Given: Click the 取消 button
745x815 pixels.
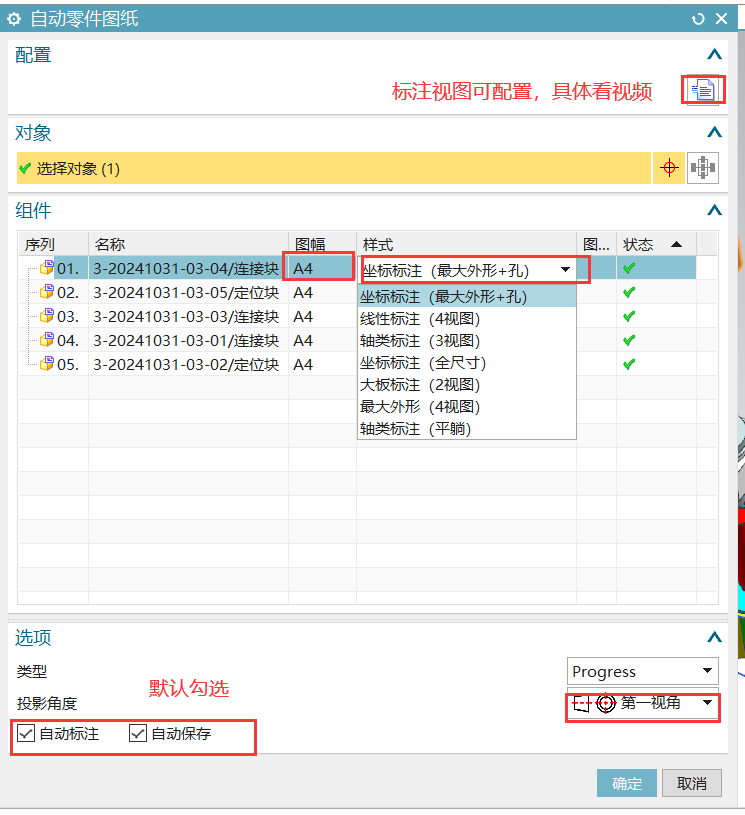Looking at the screenshot, I should click(x=691, y=783).
